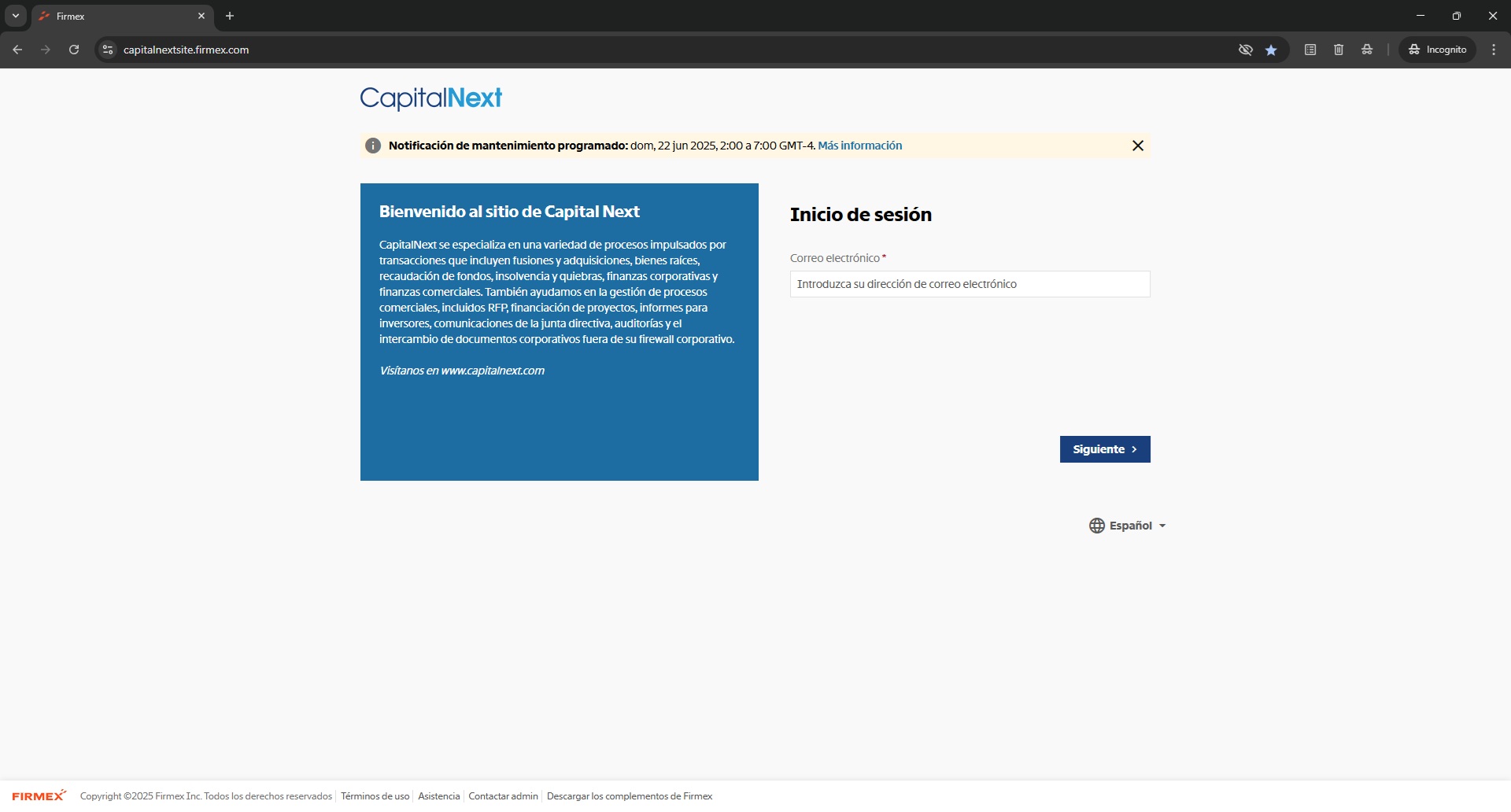Click the browser forward arrow
The height and width of the screenshot is (812, 1511).
(46, 50)
